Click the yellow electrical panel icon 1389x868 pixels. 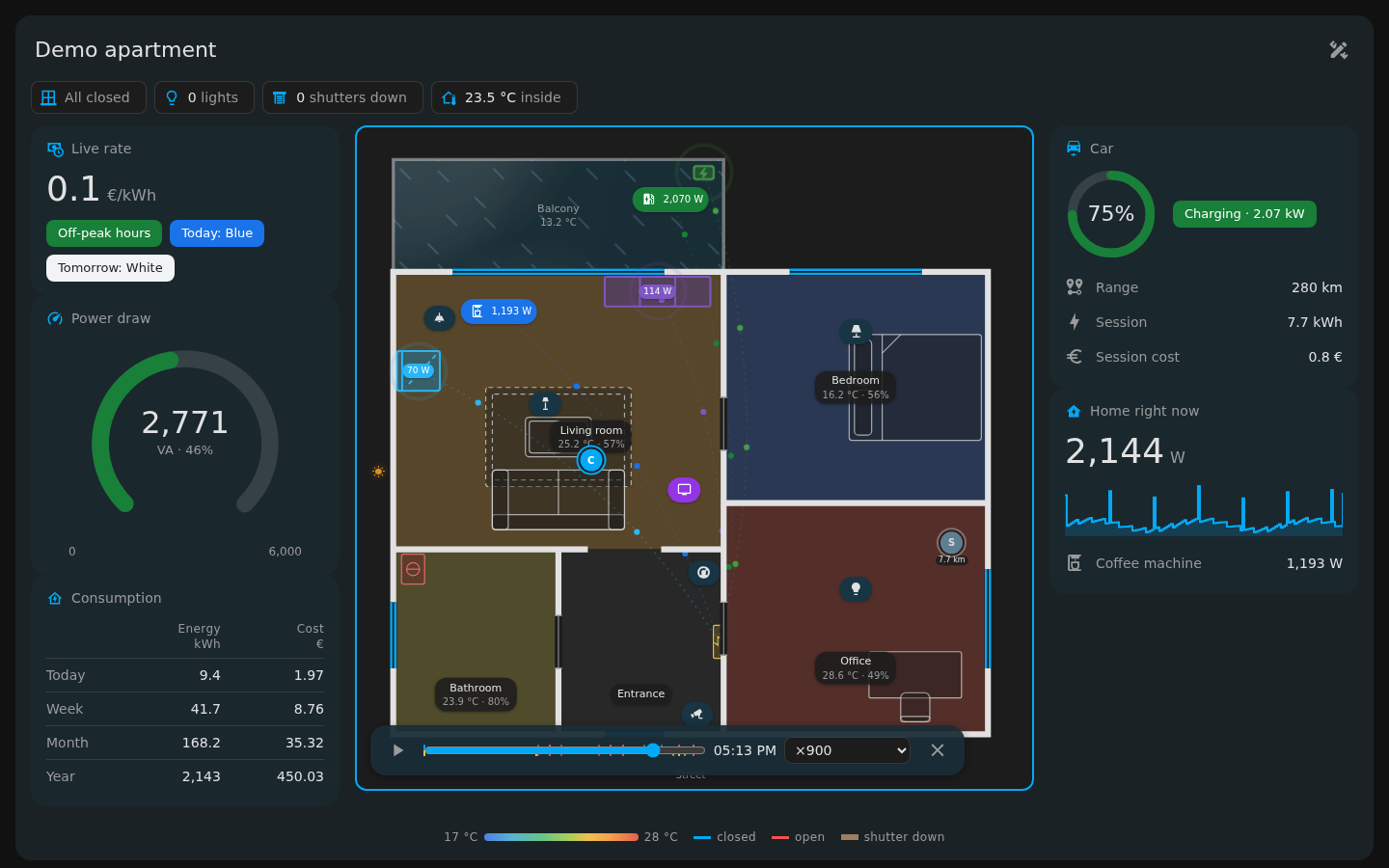[x=717, y=642]
